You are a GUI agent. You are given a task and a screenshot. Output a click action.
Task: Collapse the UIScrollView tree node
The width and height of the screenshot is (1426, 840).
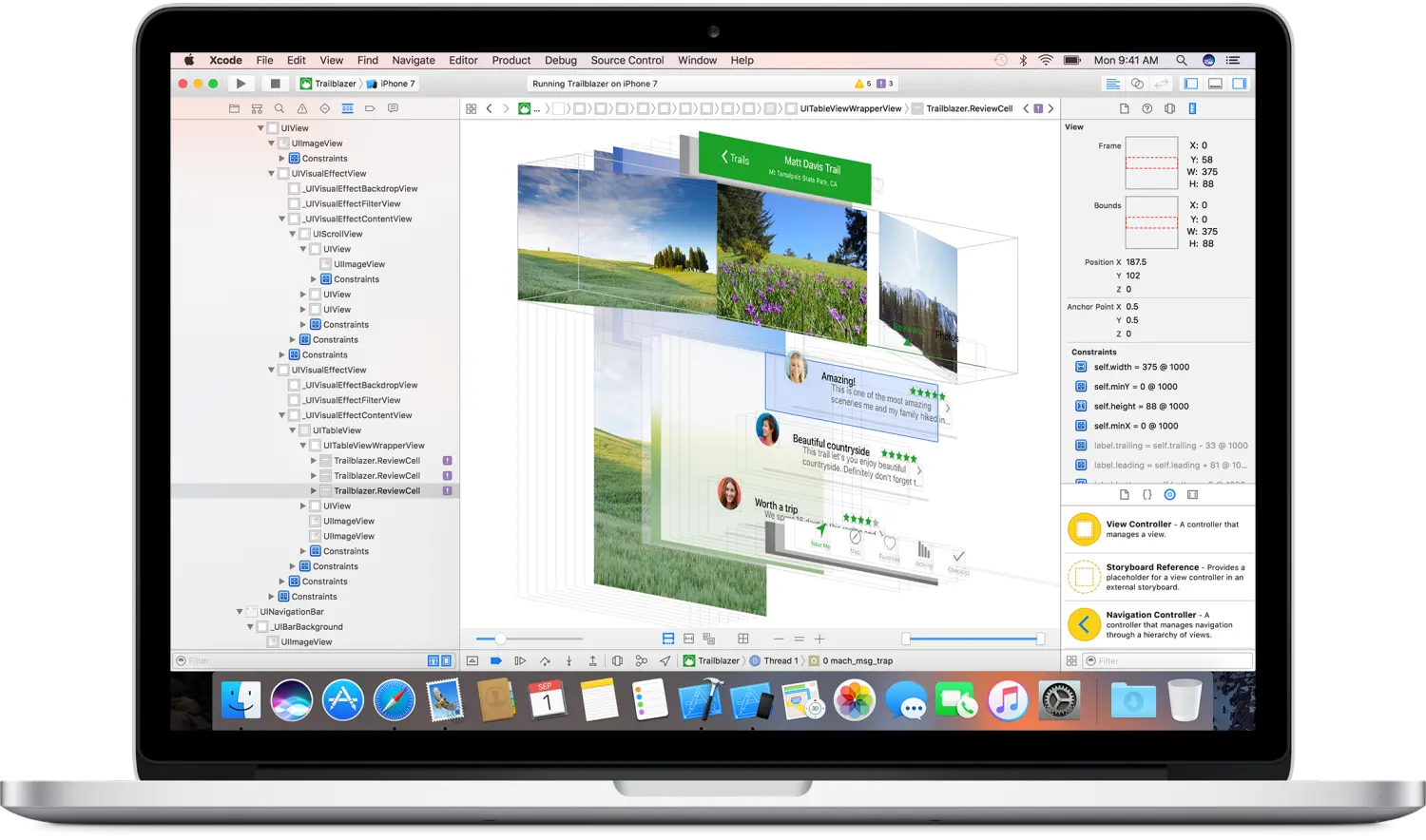pos(293,234)
